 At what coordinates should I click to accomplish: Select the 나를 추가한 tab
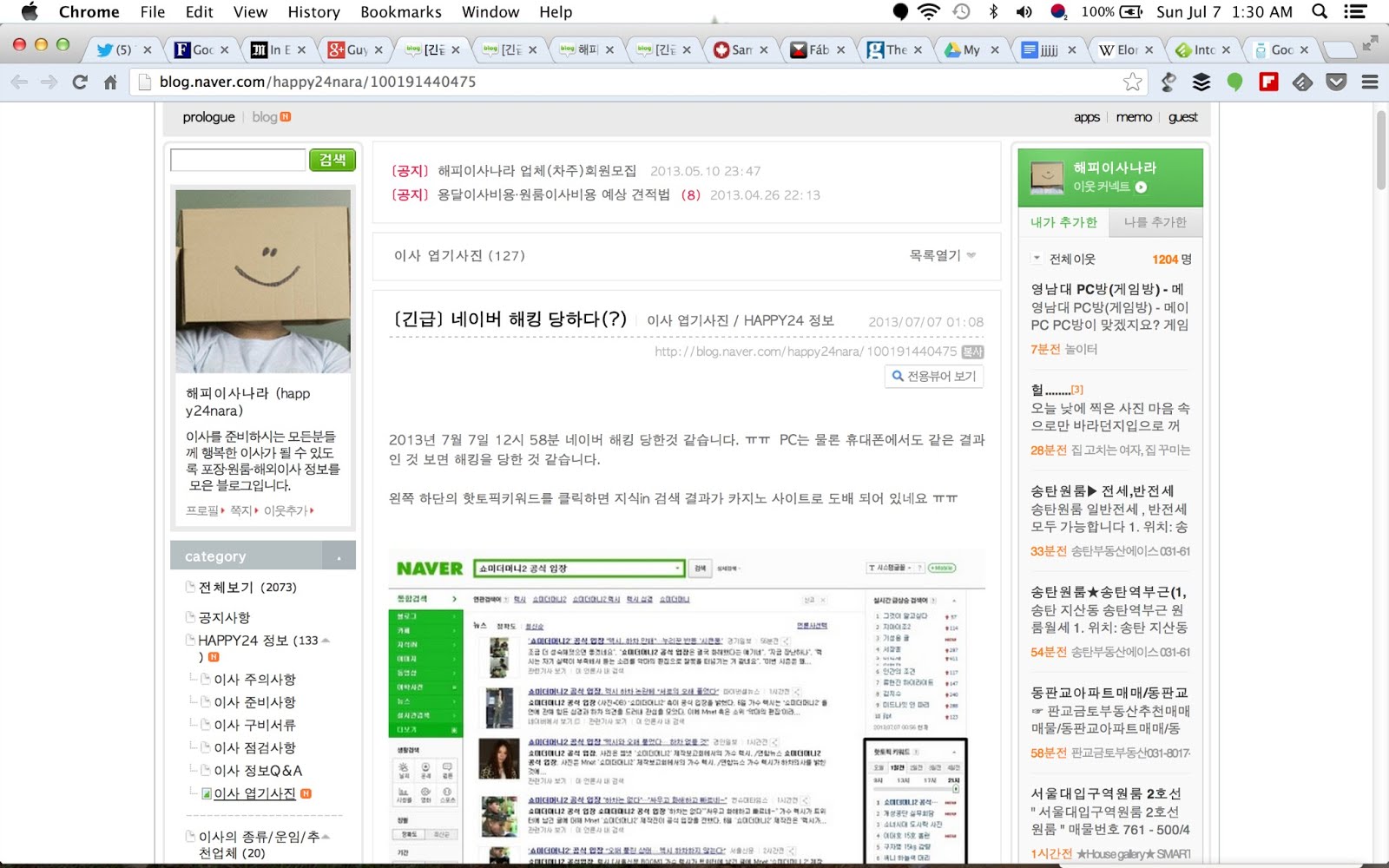click(1155, 222)
